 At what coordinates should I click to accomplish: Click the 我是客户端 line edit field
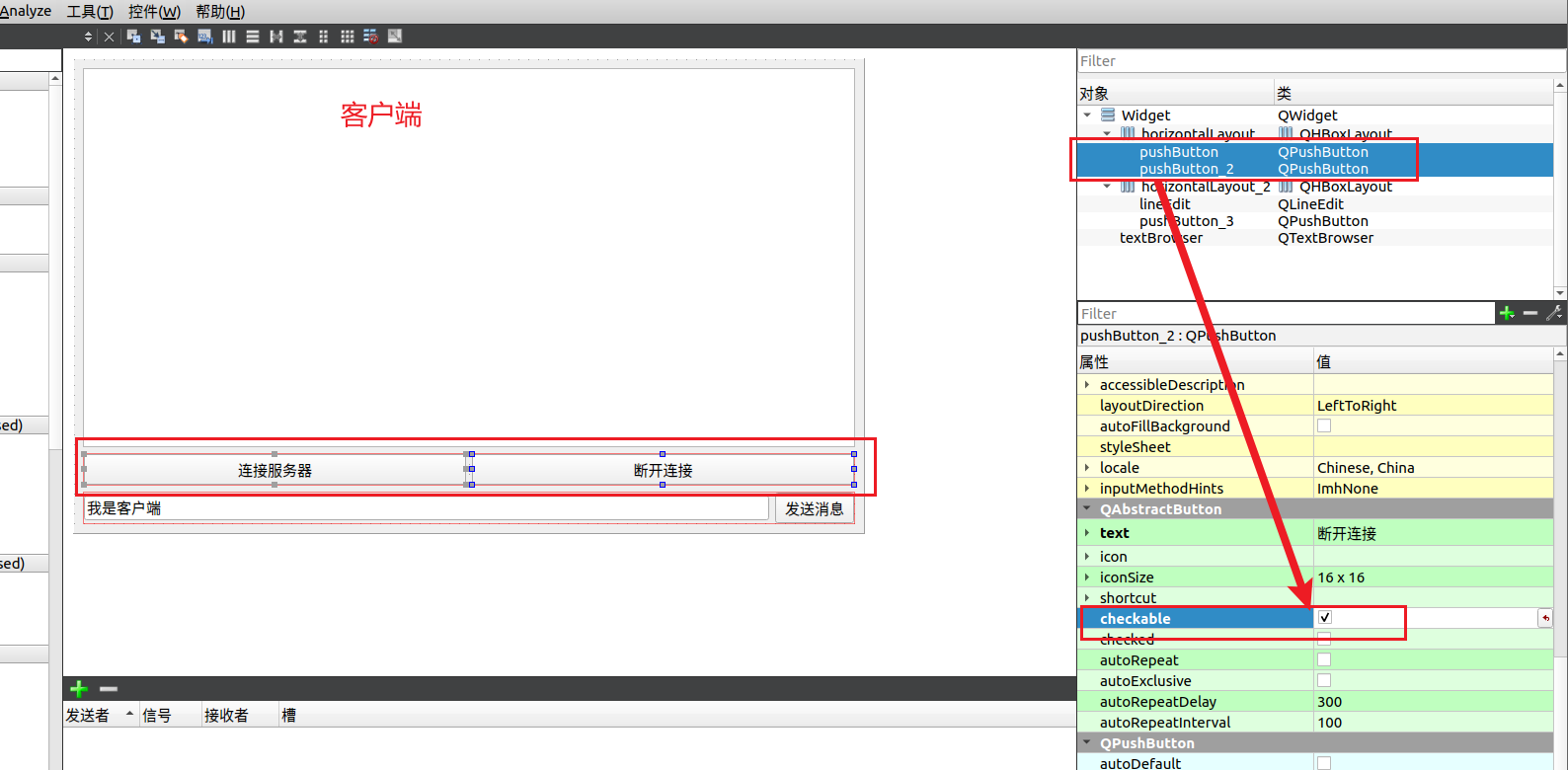point(426,508)
